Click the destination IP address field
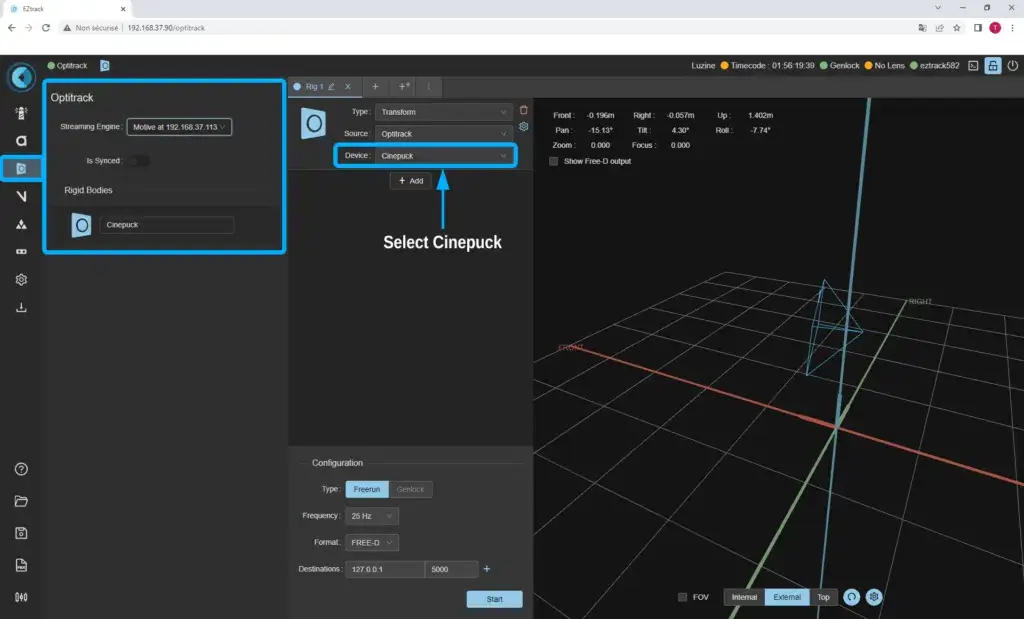 [x=385, y=569]
